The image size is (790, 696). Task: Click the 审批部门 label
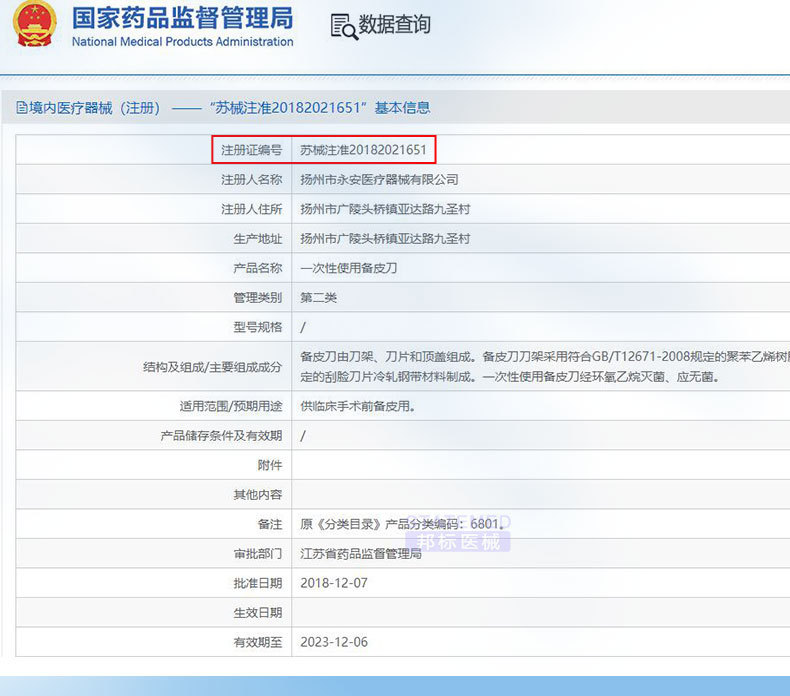[x=257, y=554]
